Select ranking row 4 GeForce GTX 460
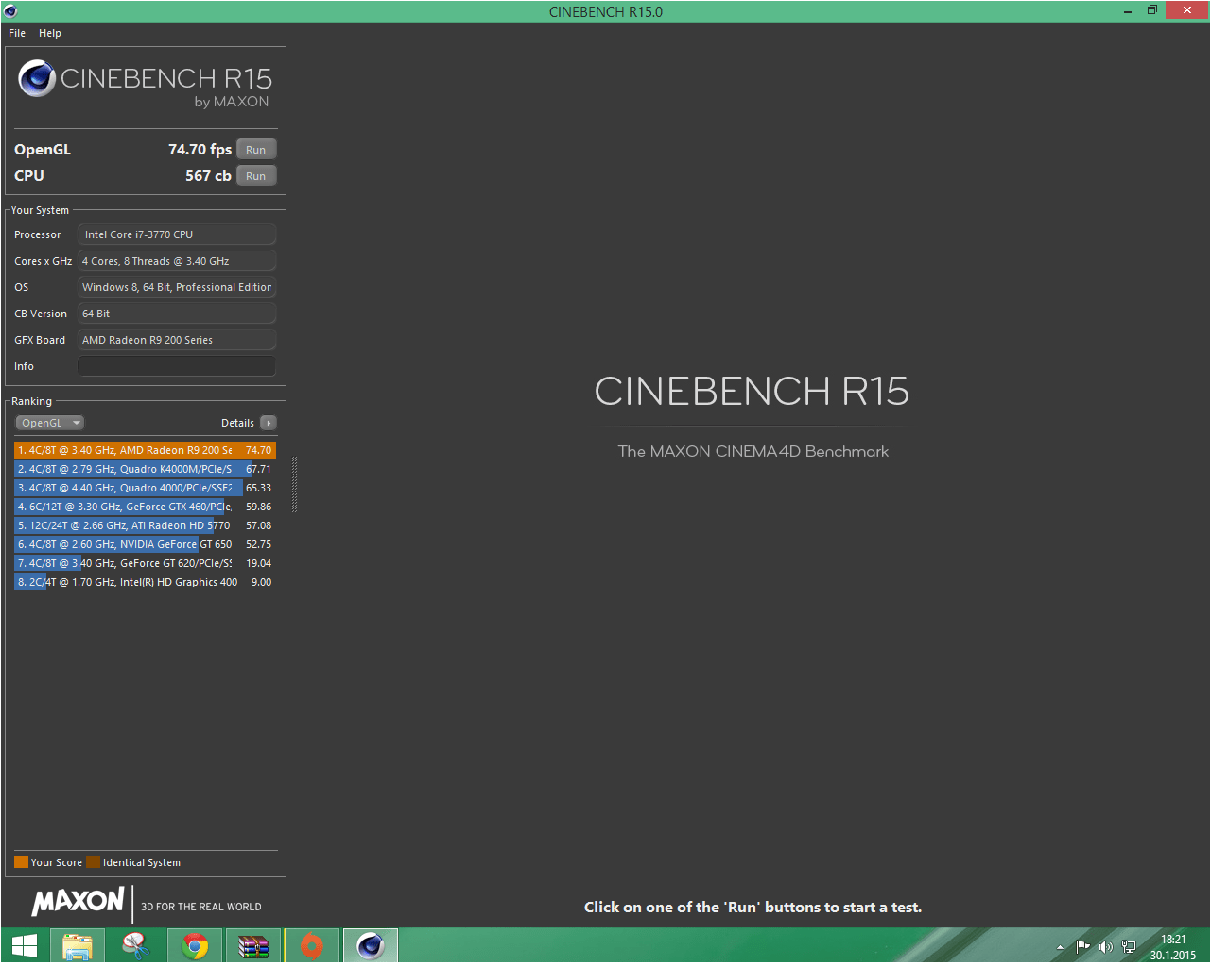This screenshot has height=962, width=1210. [x=145, y=507]
